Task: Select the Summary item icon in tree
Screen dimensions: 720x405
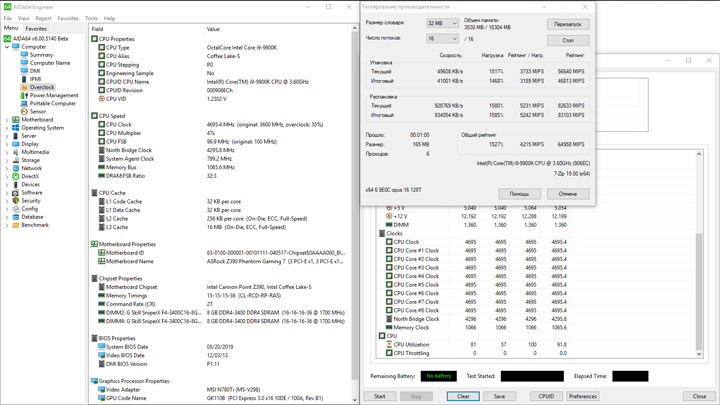Action: pos(24,55)
